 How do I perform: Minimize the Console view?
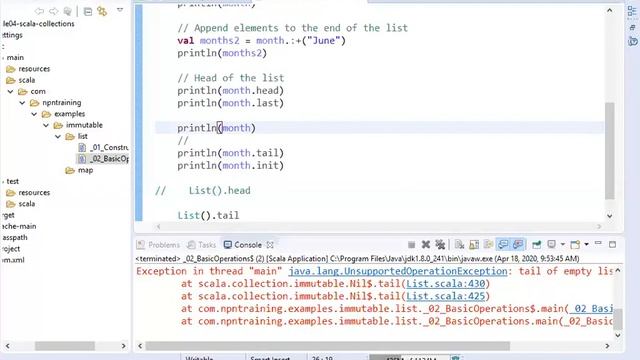(x=598, y=244)
